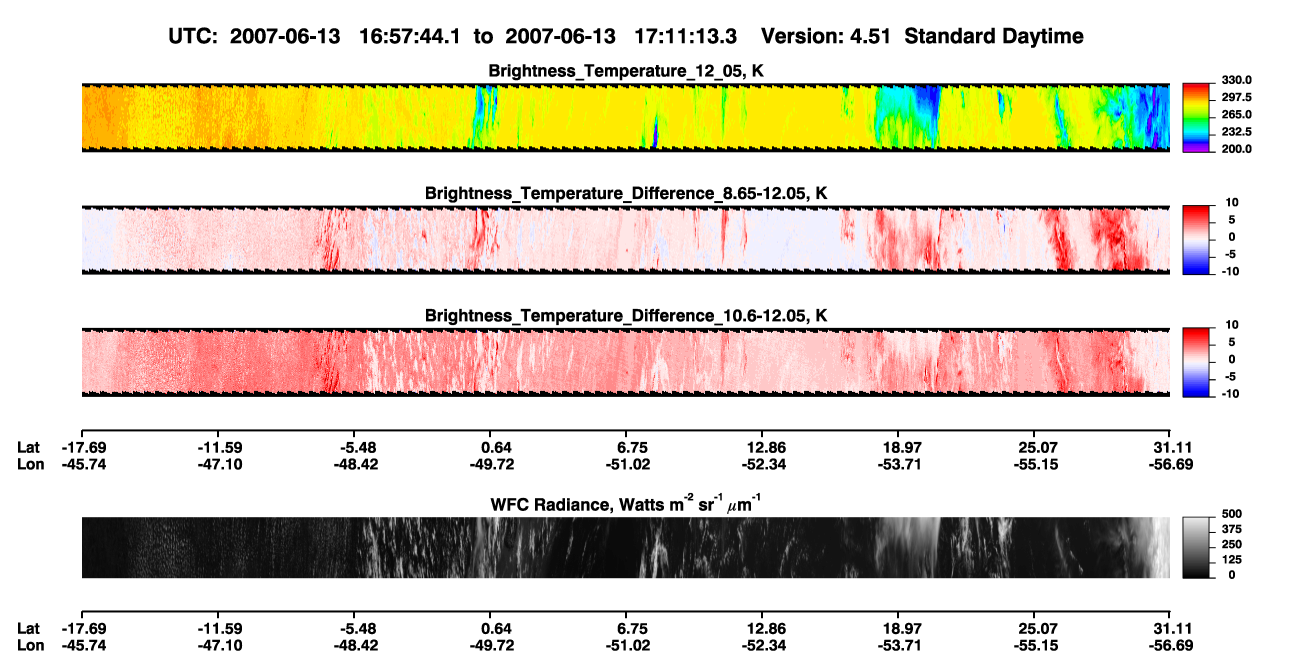
Task: Select the 10.6-12.05 temperature difference image strip
Action: point(625,362)
